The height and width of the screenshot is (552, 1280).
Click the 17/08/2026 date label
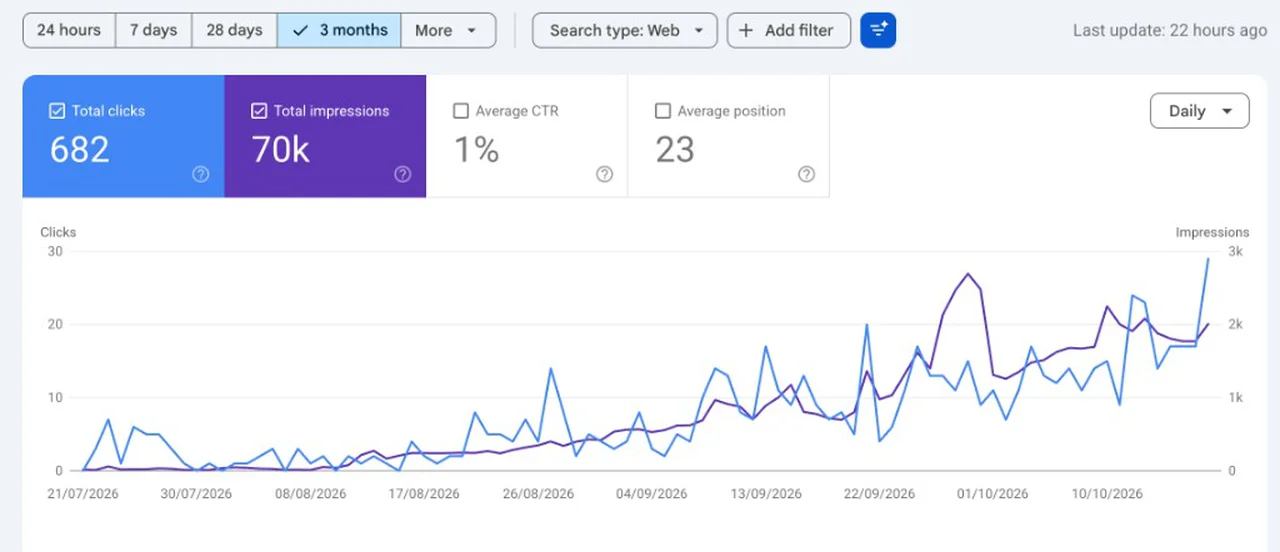[425, 494]
